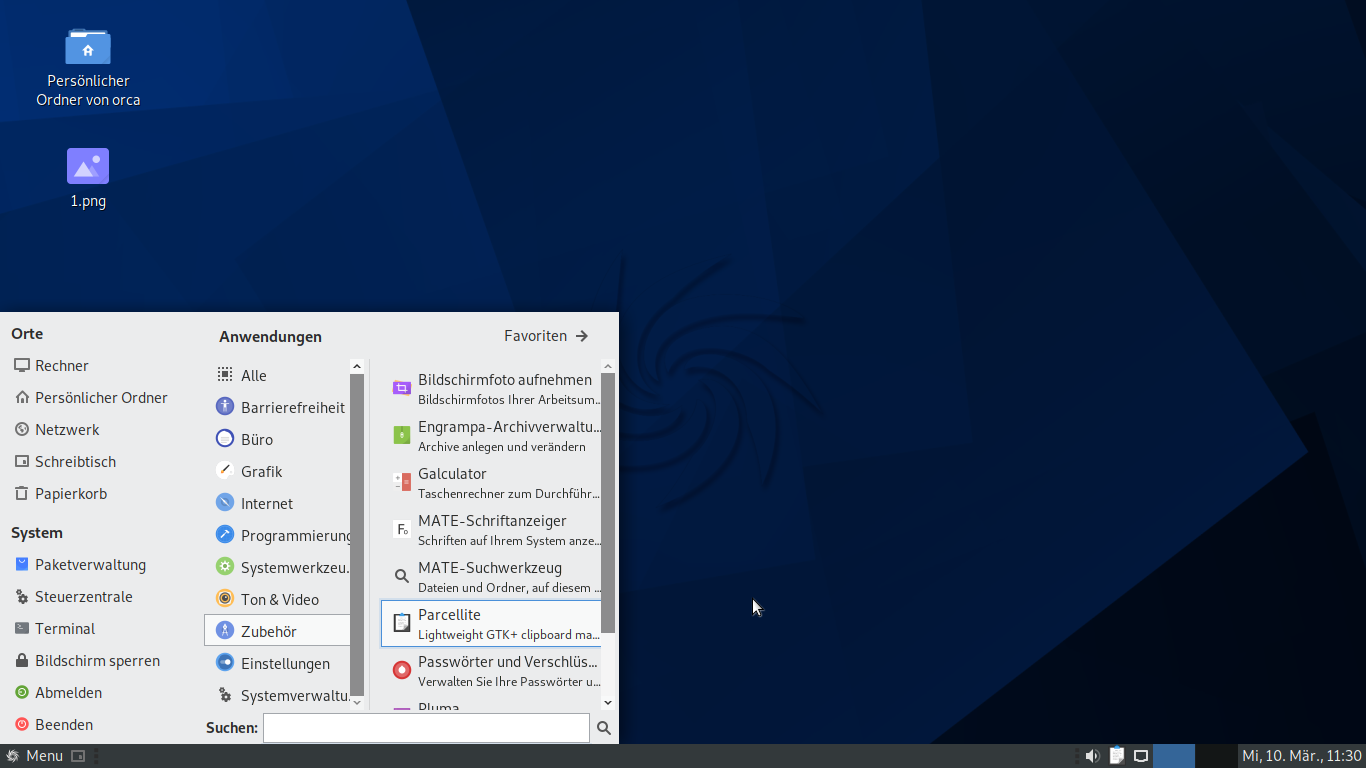Launch MATE-Suchwerkzeug
The image size is (1366, 768).
point(491,577)
